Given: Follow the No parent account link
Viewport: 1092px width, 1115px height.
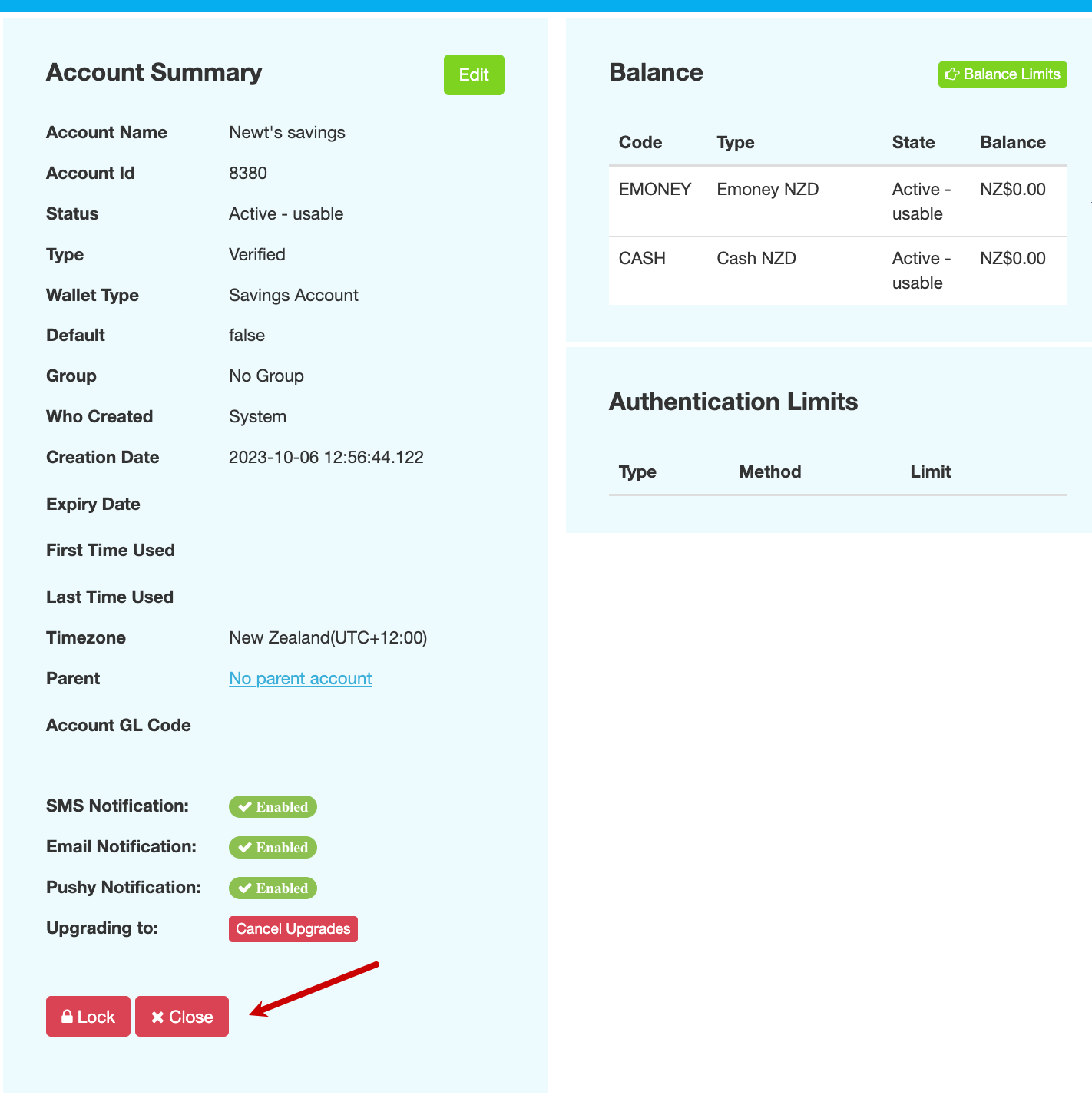Looking at the screenshot, I should pos(300,679).
